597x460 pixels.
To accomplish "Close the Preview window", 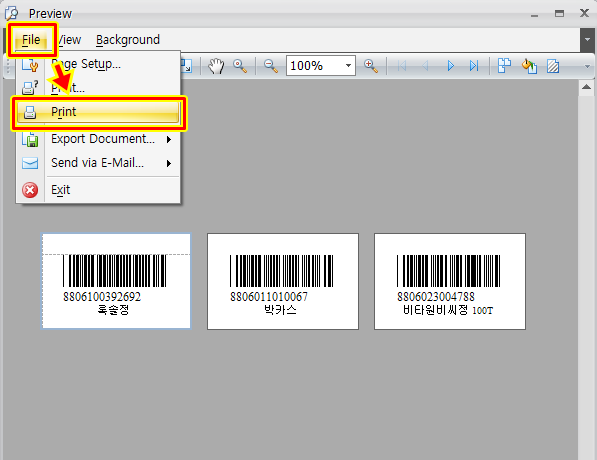I will (x=584, y=13).
